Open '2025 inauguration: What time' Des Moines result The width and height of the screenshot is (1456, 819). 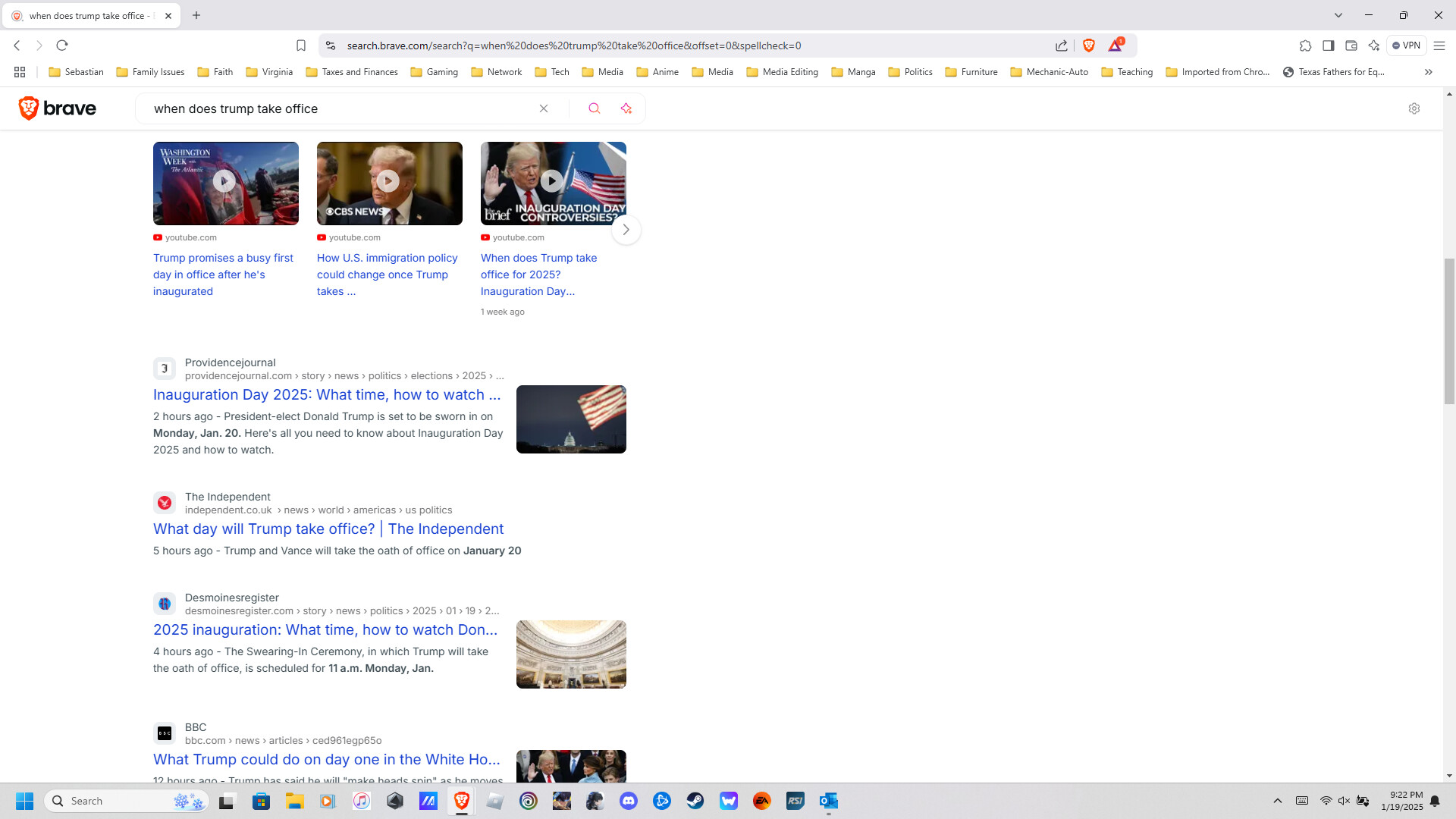click(x=325, y=629)
